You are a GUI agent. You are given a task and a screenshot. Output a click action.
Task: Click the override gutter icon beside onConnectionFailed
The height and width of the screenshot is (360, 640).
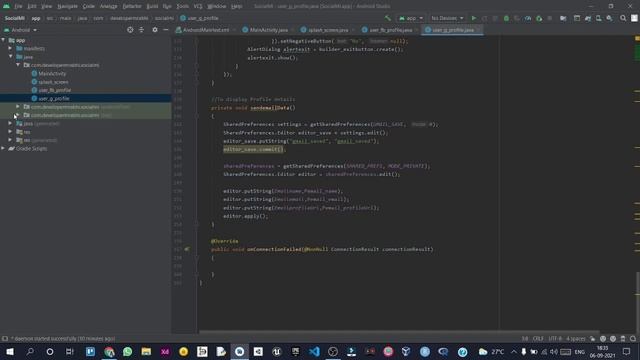[x=187, y=249]
